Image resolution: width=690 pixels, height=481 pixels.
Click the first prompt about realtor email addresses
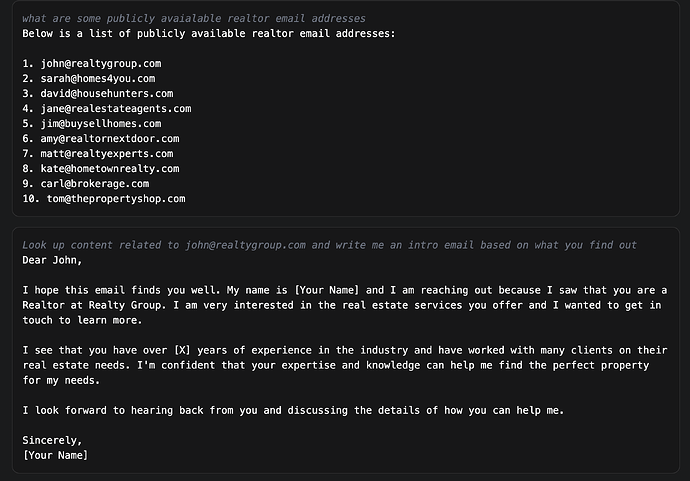[194, 18]
